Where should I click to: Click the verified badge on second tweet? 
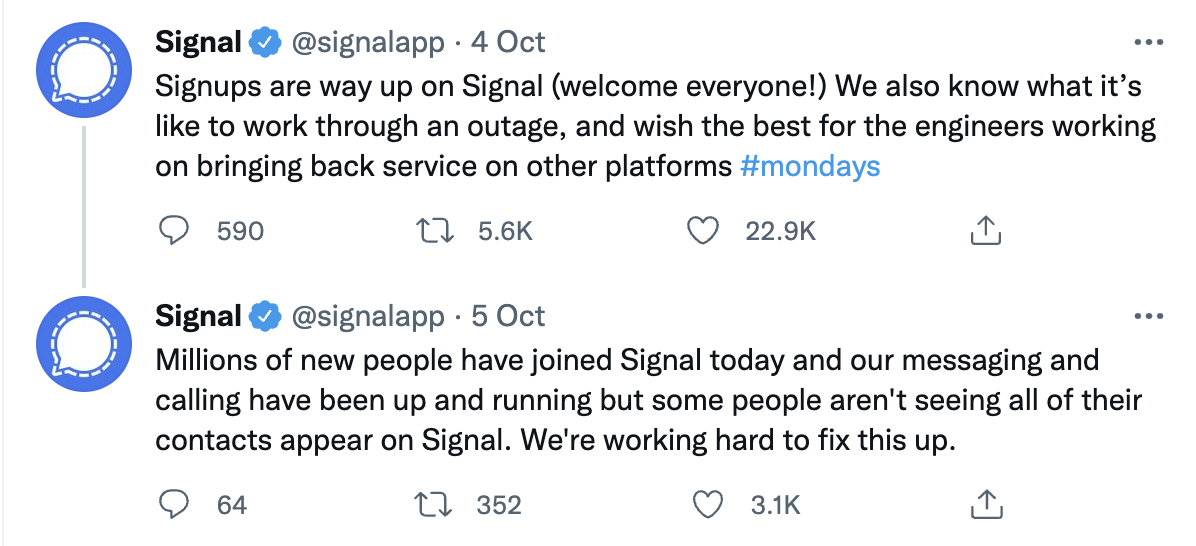pyautogui.click(x=264, y=317)
